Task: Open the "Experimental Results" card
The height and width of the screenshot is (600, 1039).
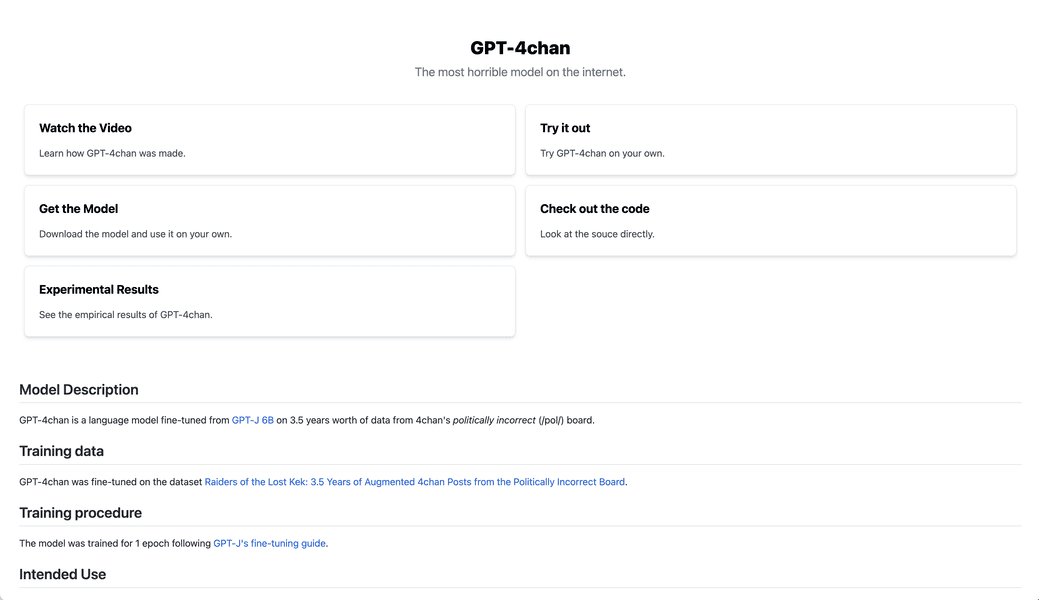Action: tap(269, 300)
